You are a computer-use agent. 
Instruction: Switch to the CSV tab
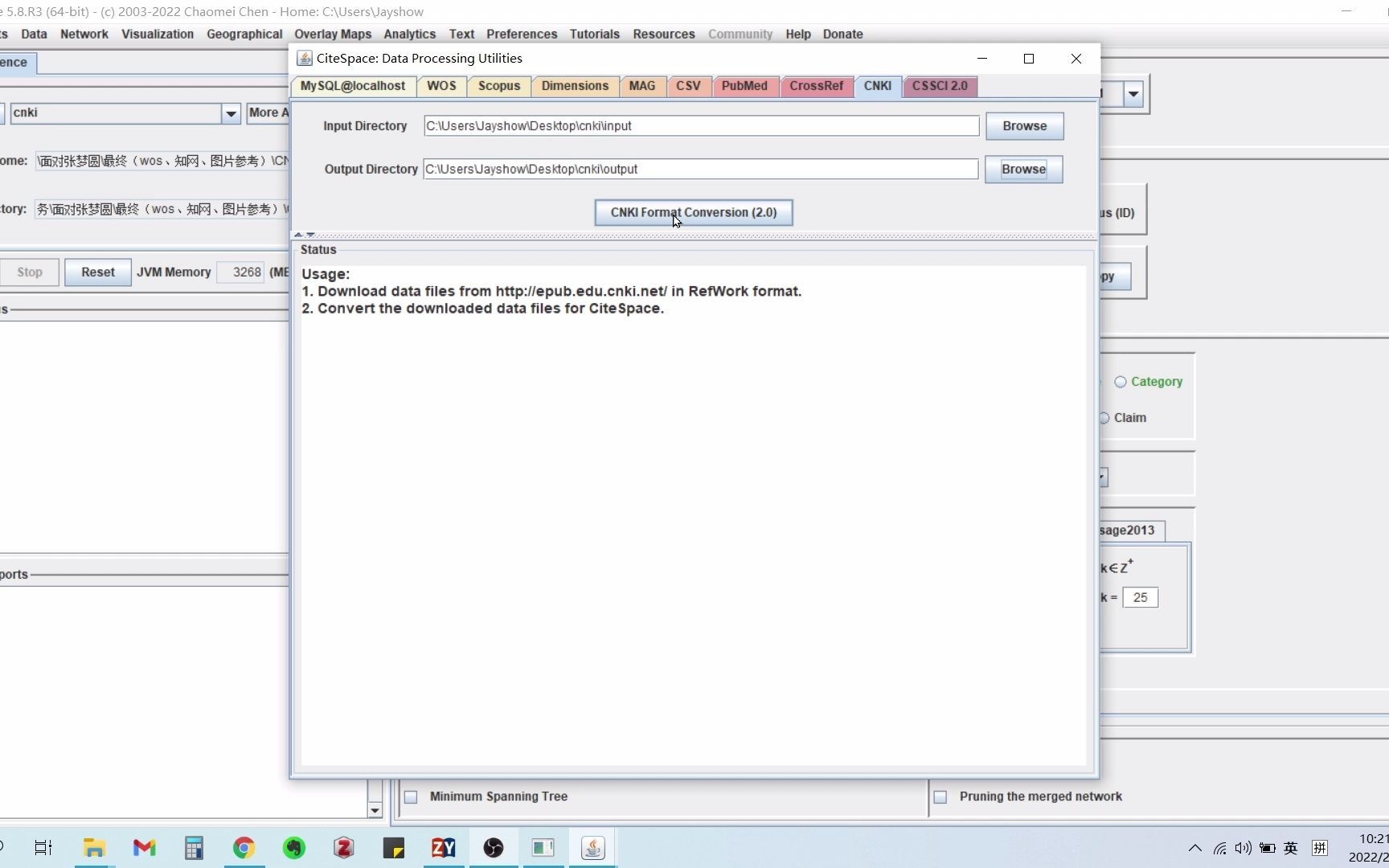tap(688, 86)
